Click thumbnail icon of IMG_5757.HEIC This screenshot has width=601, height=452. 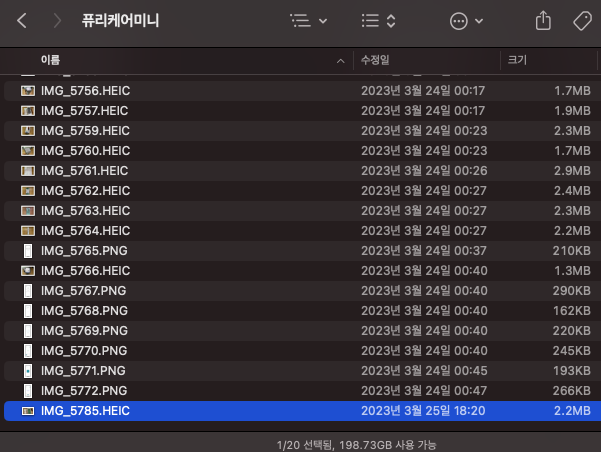point(28,111)
